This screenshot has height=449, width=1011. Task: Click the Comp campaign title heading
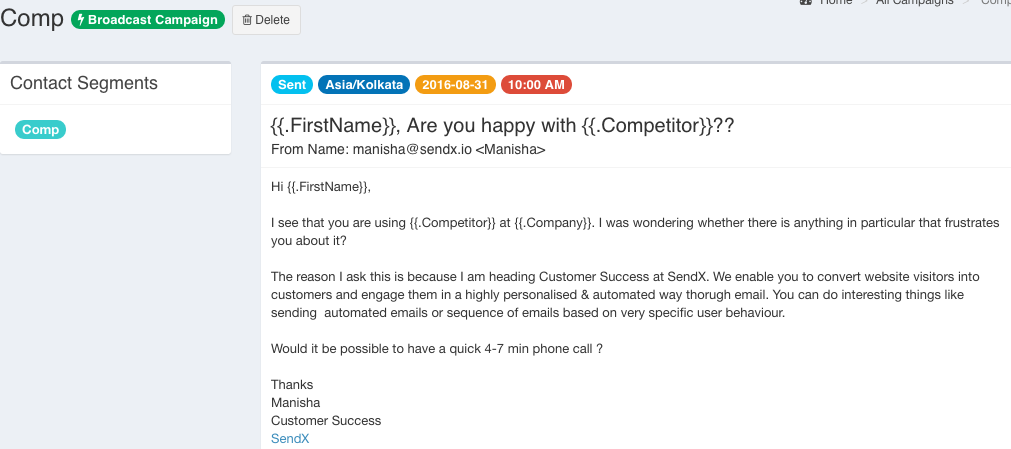pyautogui.click(x=32, y=19)
